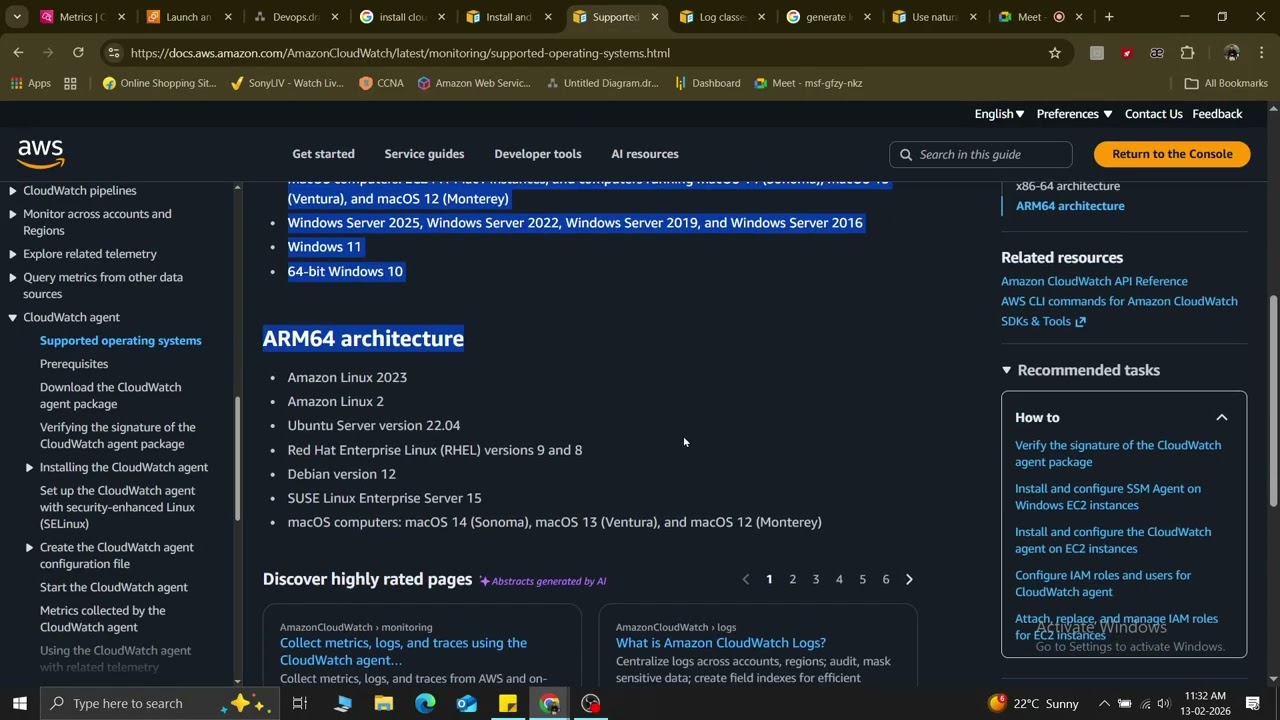This screenshot has width=1280, height=720.
Task: Open the SonyLIV bookmark
Action: point(287,83)
